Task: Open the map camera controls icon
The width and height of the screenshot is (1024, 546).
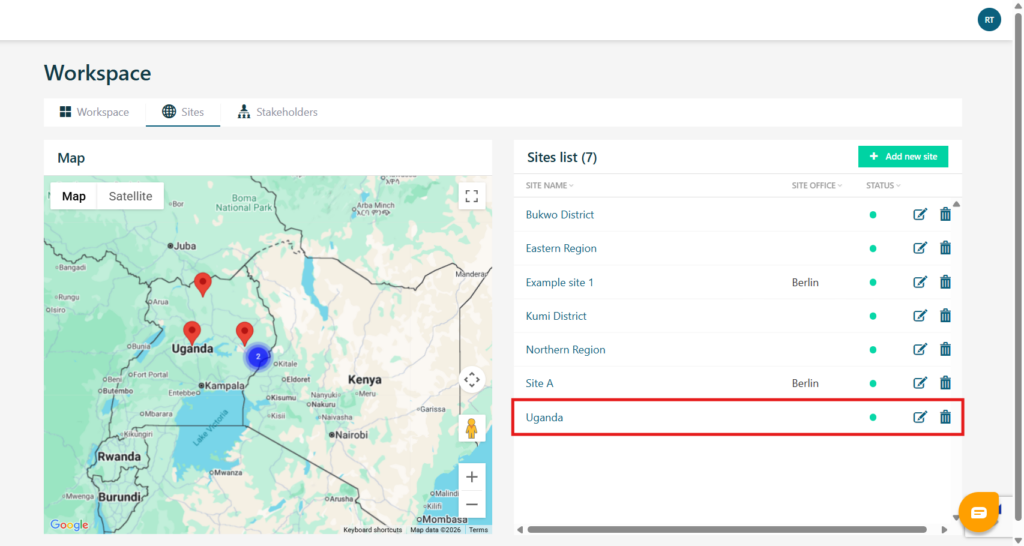Action: [x=472, y=380]
